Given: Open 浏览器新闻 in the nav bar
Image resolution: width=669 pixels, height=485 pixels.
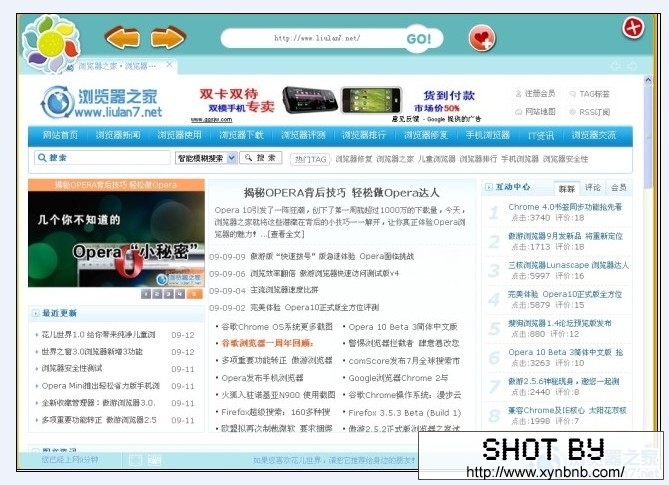Looking at the screenshot, I should [x=118, y=135].
